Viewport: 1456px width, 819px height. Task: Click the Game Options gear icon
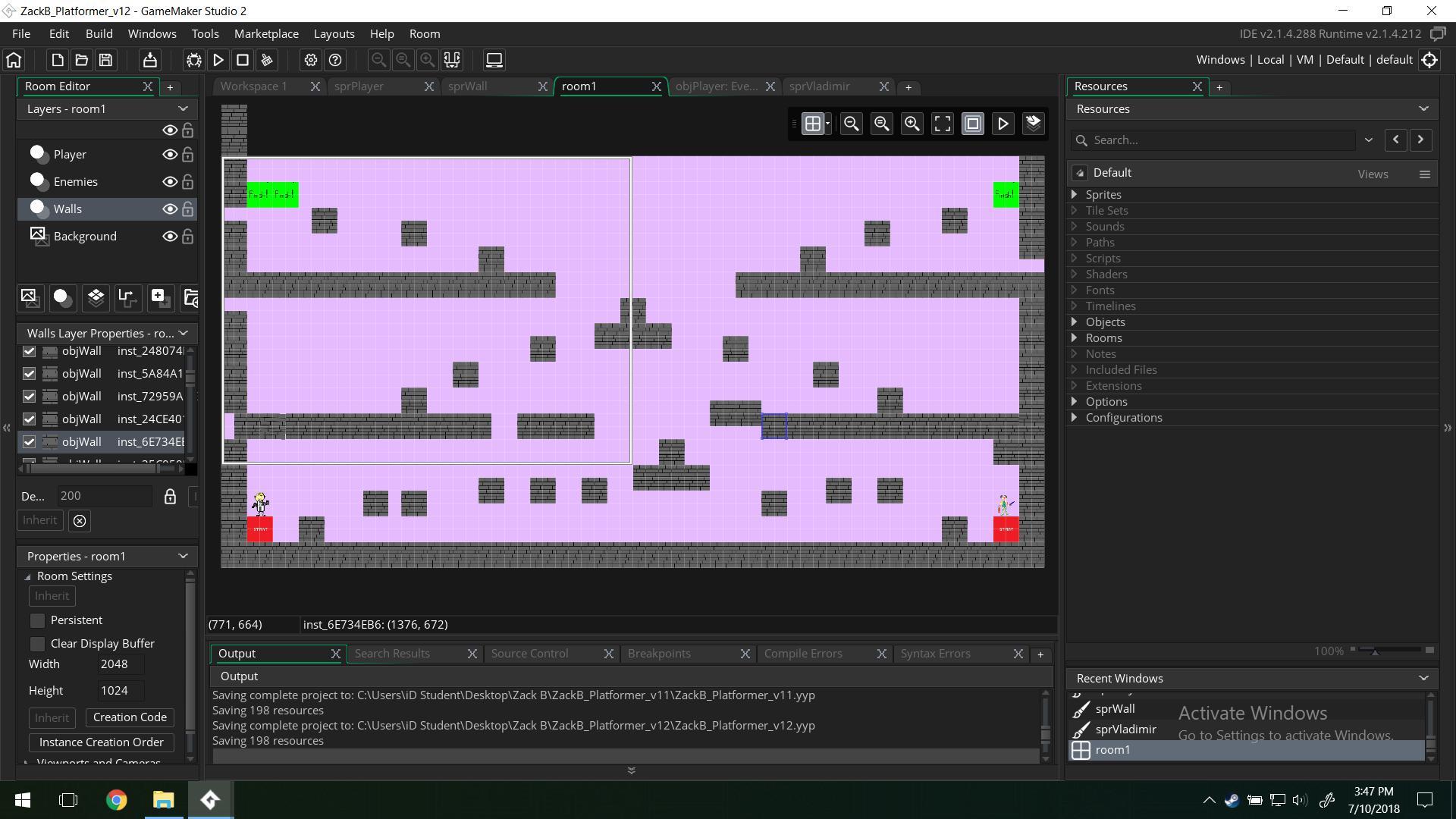pos(310,60)
